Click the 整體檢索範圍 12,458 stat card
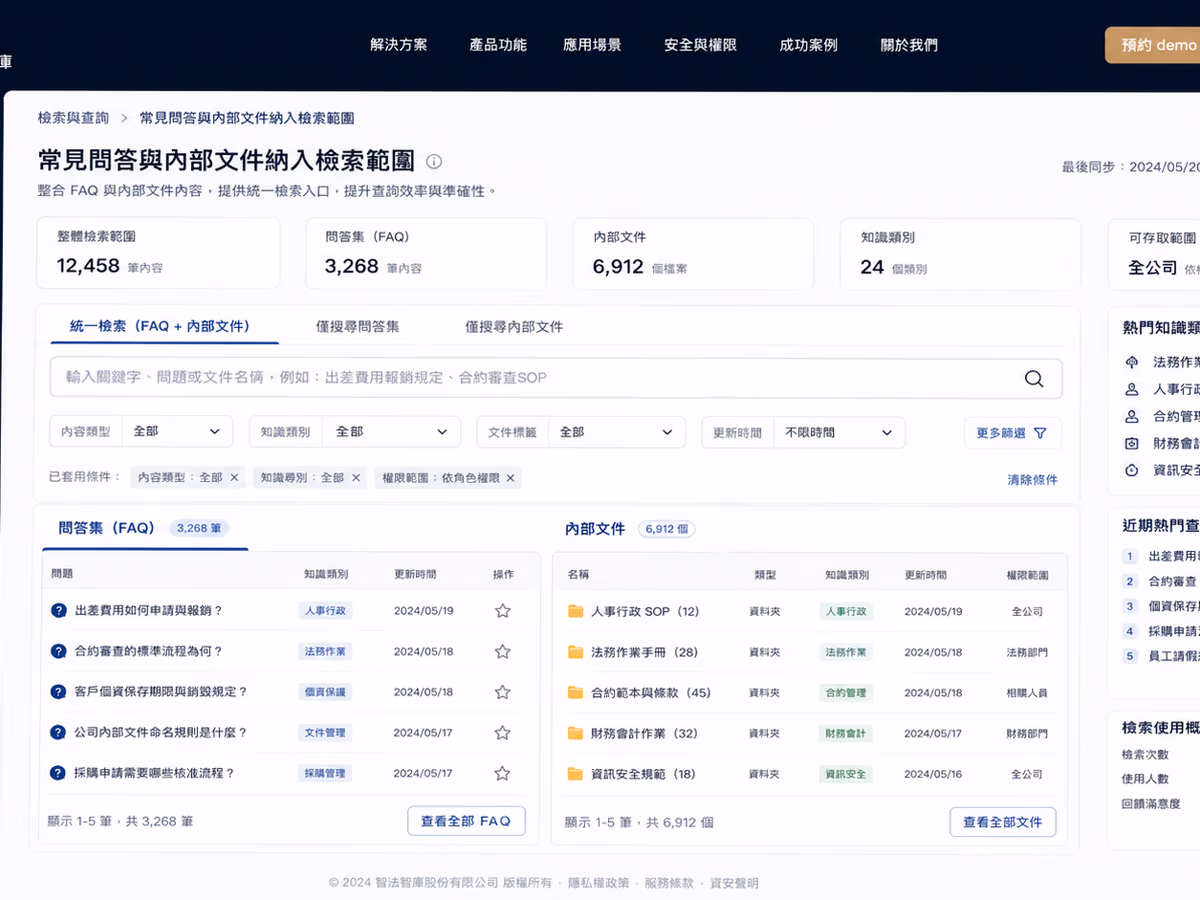Viewport: 1200px width, 900px height. click(x=159, y=254)
